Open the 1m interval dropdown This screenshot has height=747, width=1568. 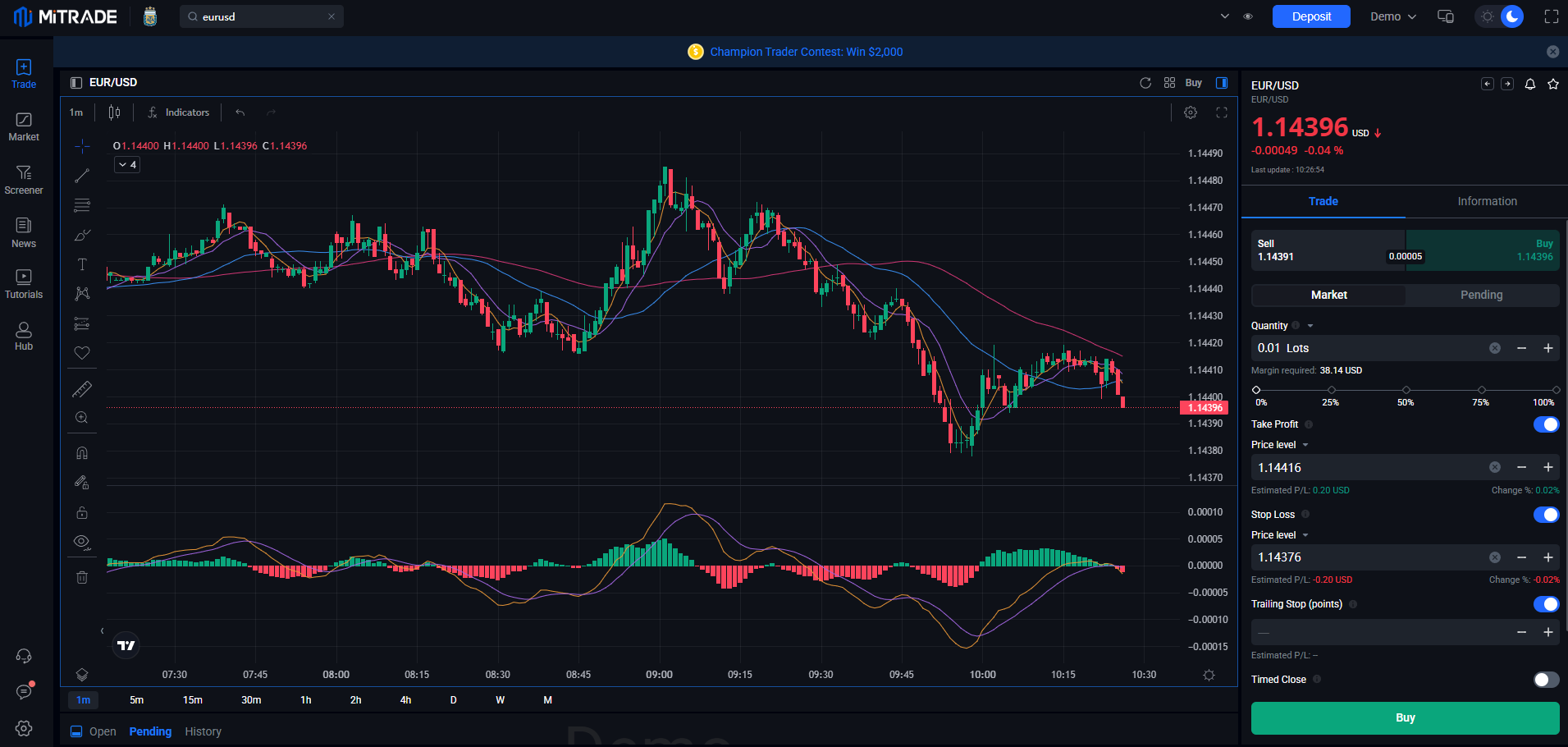coord(76,112)
